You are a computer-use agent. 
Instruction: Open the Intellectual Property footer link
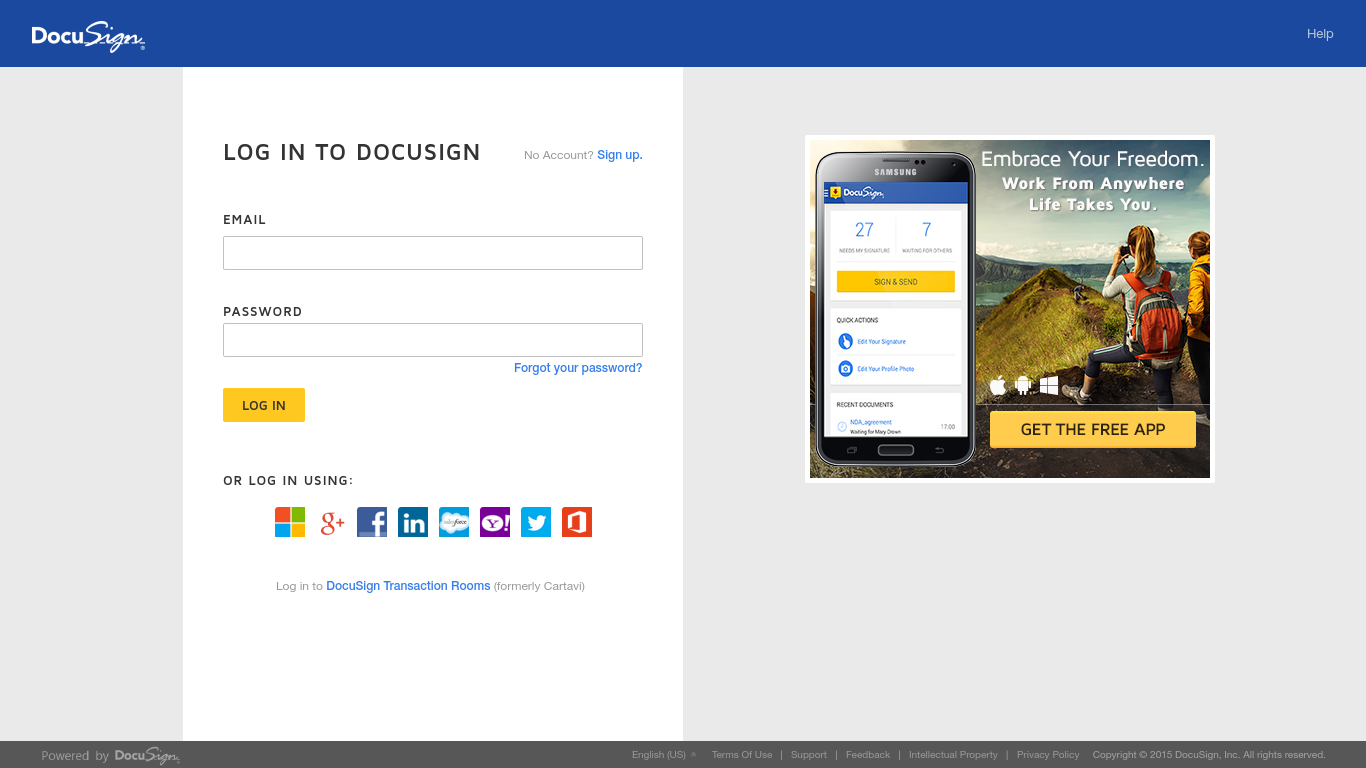[x=953, y=755]
